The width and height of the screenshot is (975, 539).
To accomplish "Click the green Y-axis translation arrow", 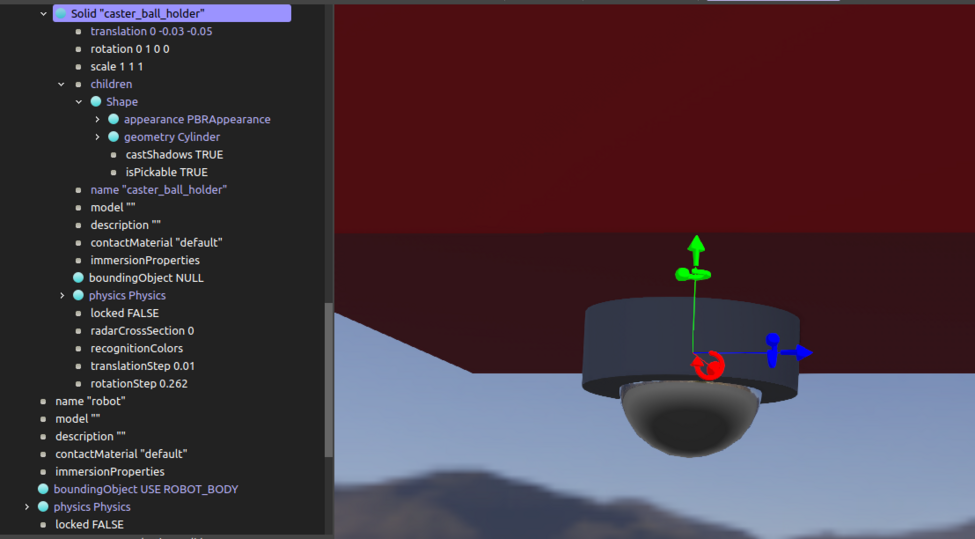I will pos(696,245).
